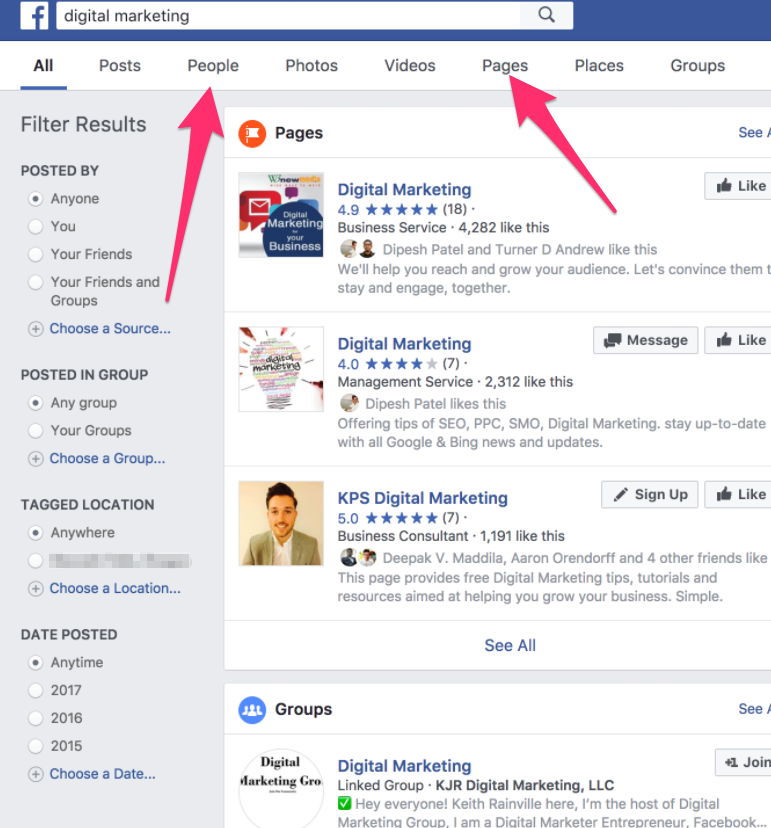
Task: Click the blue Groups section icon
Action: click(x=252, y=709)
